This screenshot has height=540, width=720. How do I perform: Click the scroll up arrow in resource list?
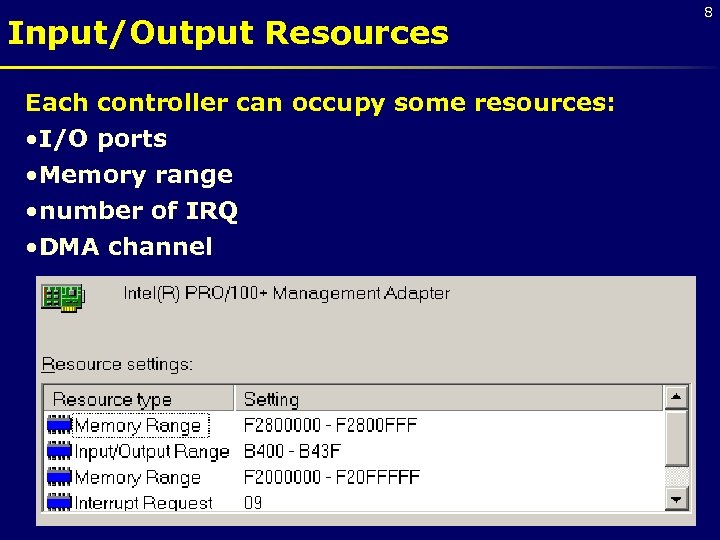(676, 397)
